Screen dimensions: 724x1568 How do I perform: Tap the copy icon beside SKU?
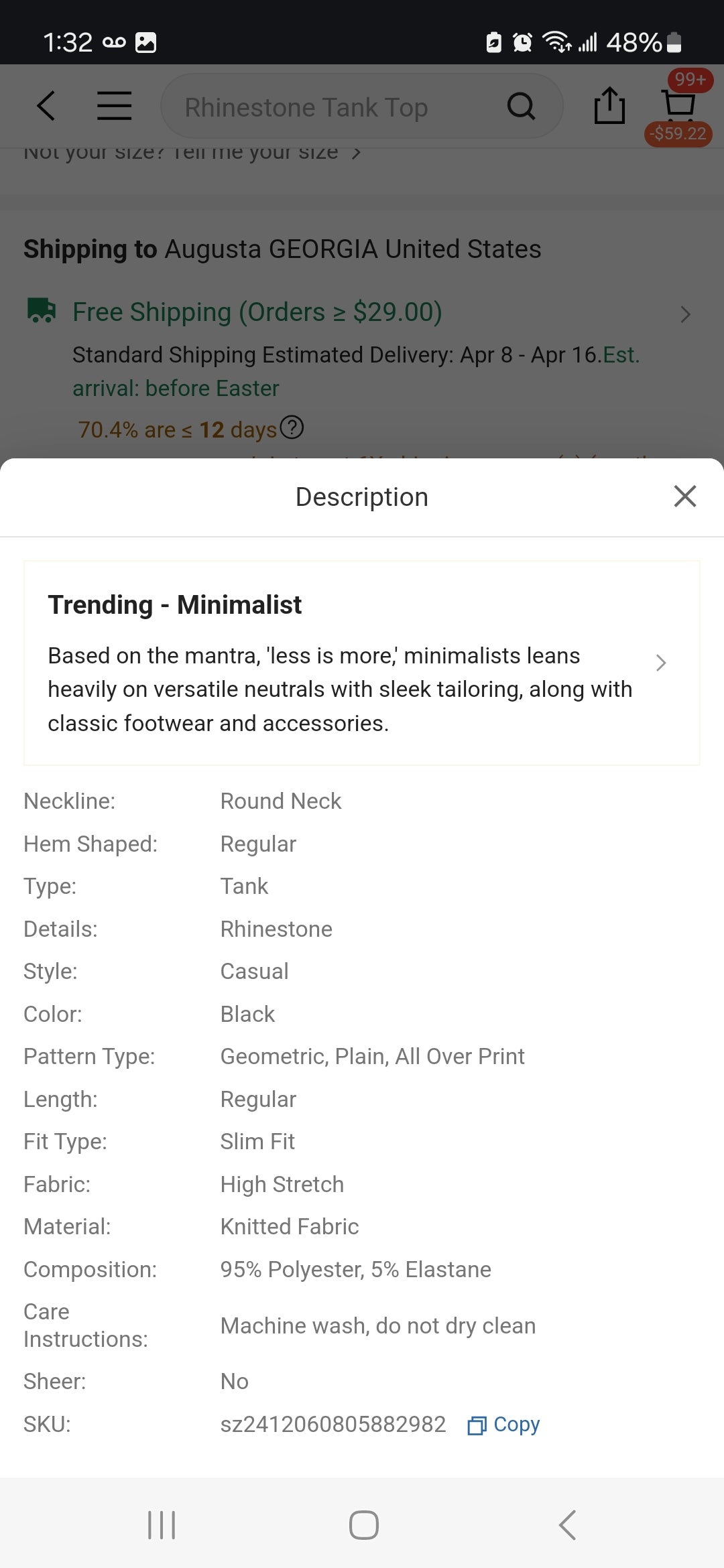pos(477,1425)
